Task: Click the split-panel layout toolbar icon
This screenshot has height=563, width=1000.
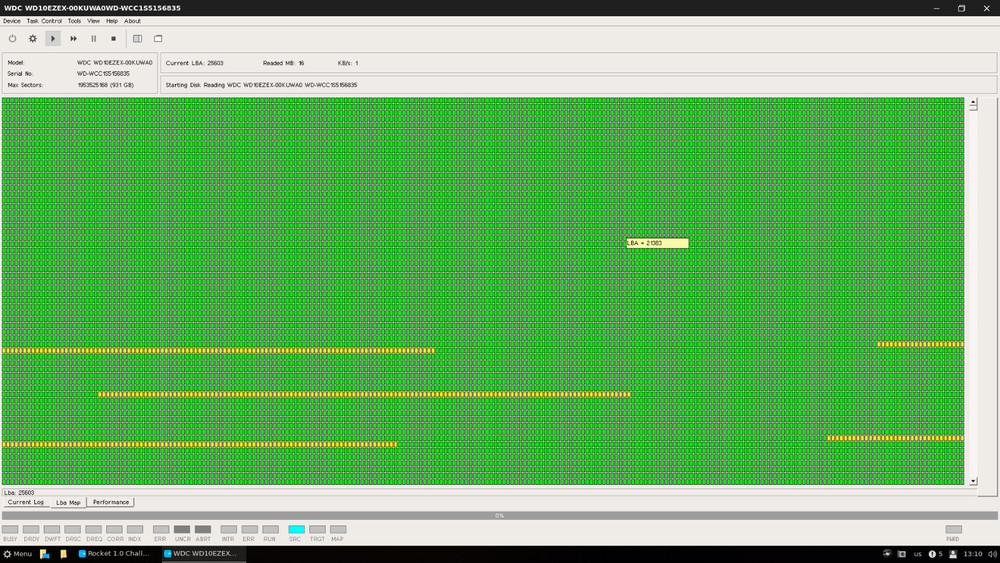Action: (x=137, y=39)
